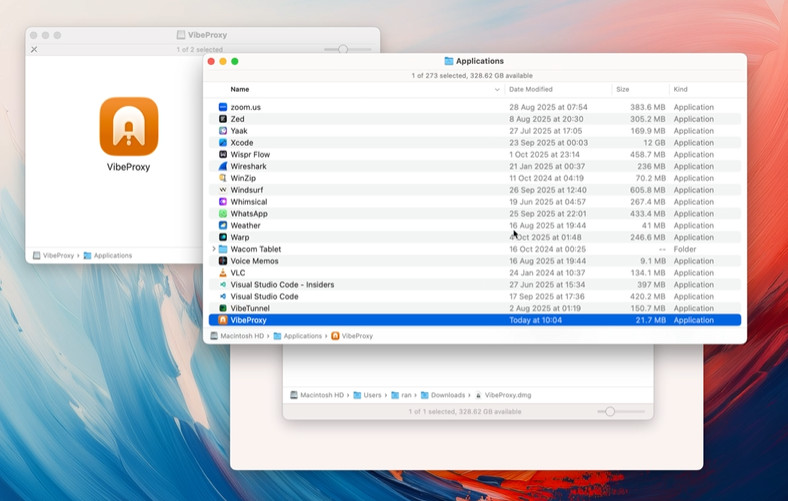Click Downloads in the back window path bar
Viewport: 788px width, 501px height.
[443, 395]
